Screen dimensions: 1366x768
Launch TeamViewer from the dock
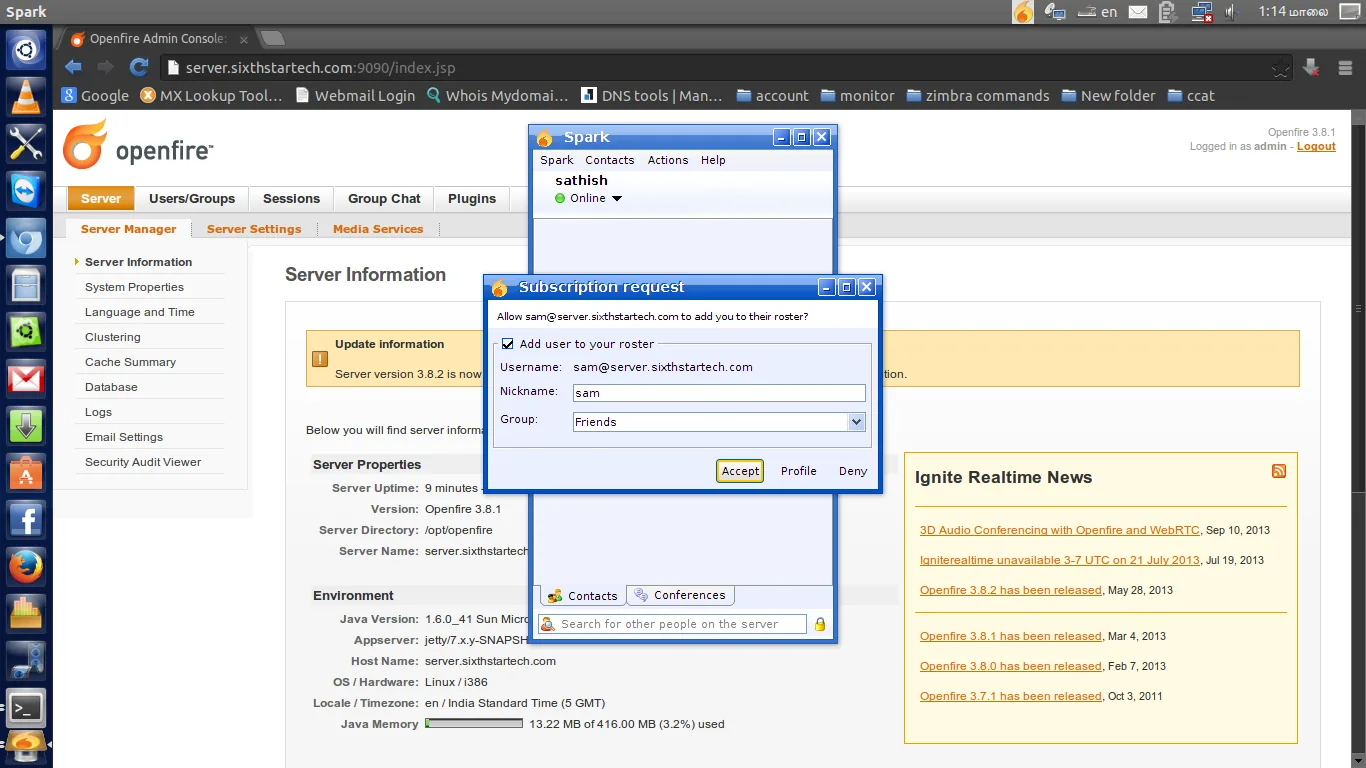(26, 191)
